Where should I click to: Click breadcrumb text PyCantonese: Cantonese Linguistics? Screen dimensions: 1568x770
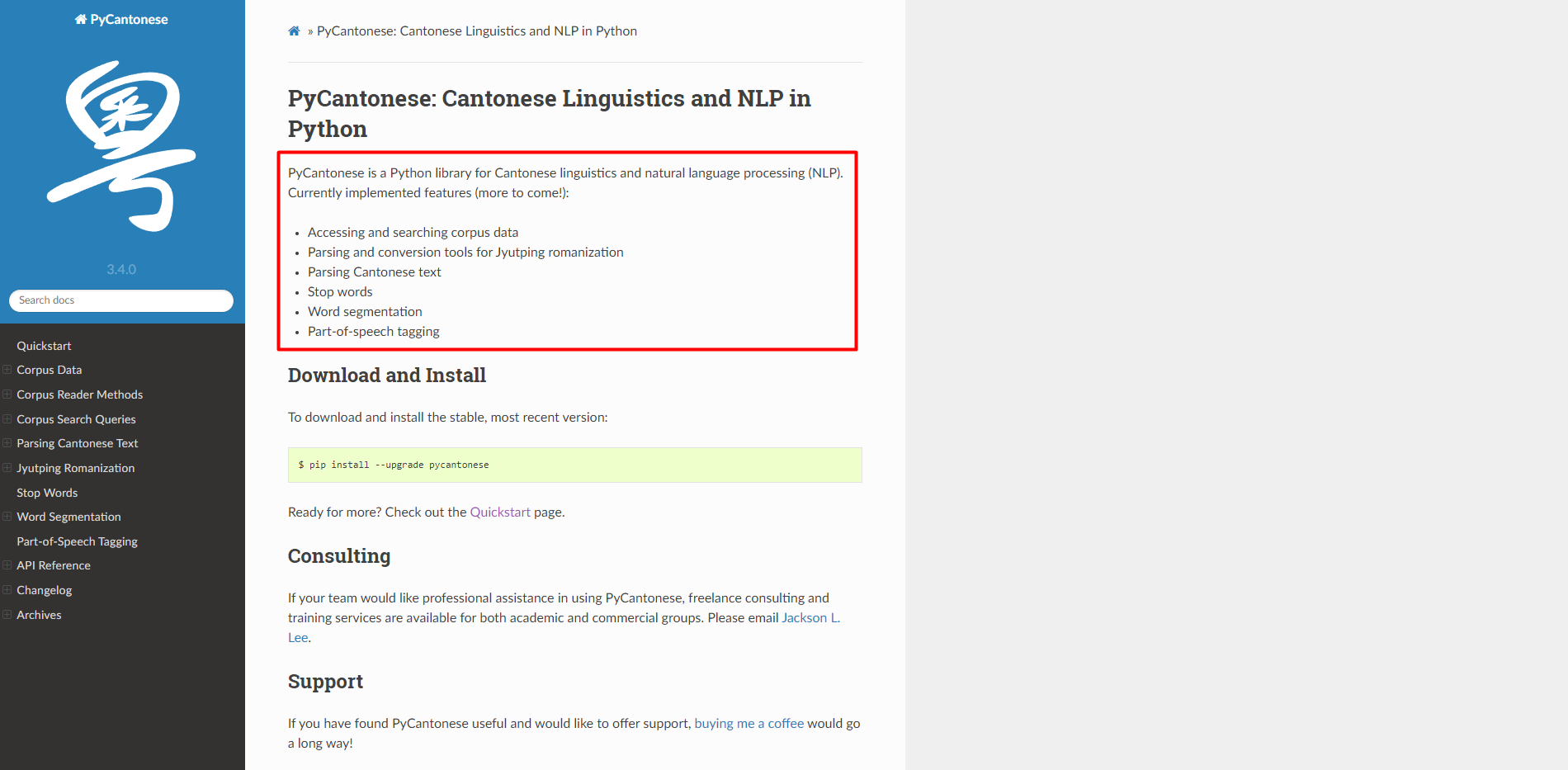click(x=477, y=31)
